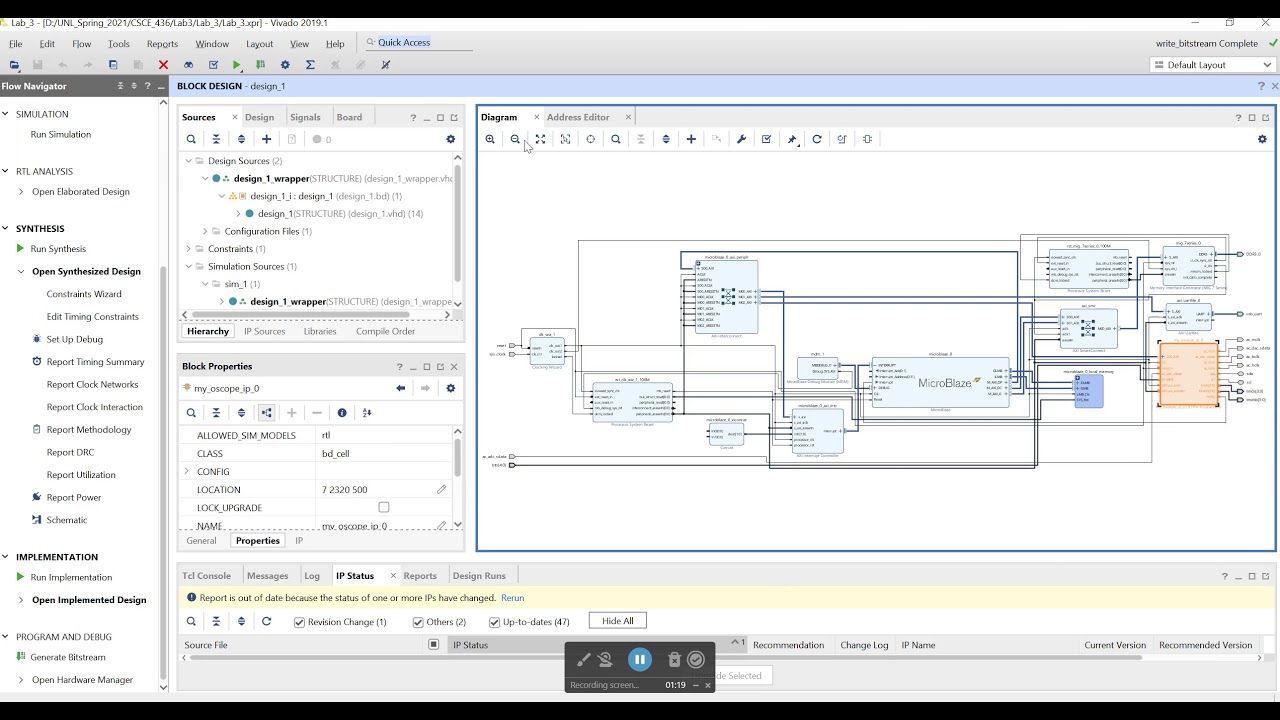Click the Hide All button

[618, 621]
